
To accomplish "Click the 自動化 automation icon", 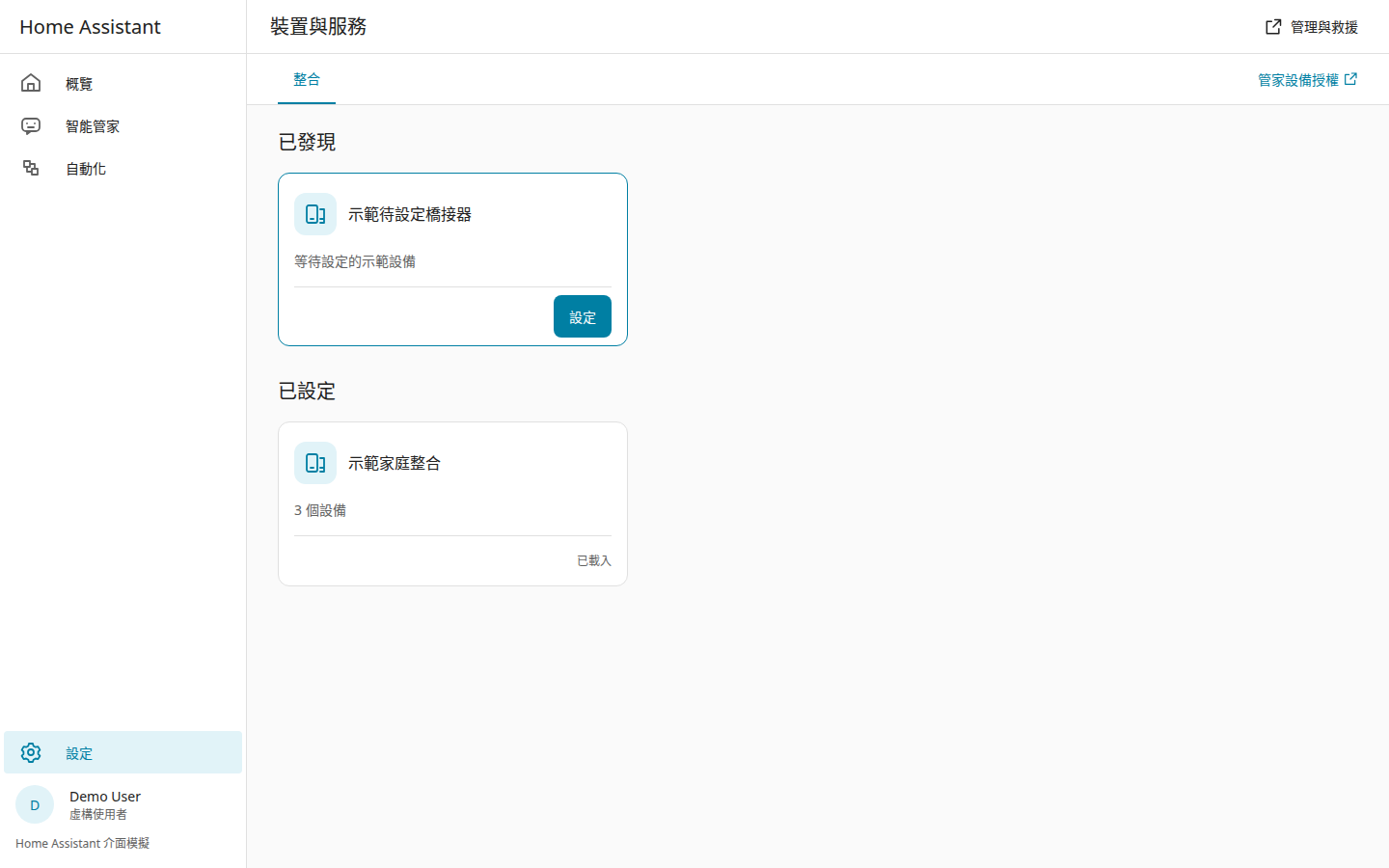I will point(31,168).
